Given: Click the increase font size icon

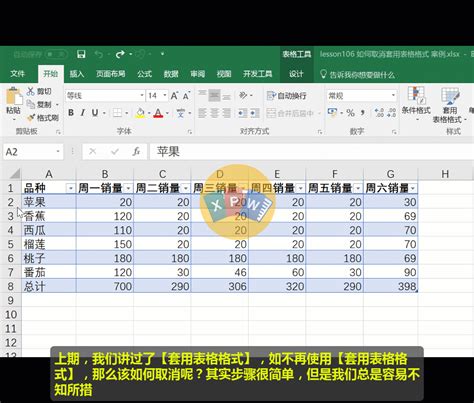Looking at the screenshot, I should (x=174, y=96).
